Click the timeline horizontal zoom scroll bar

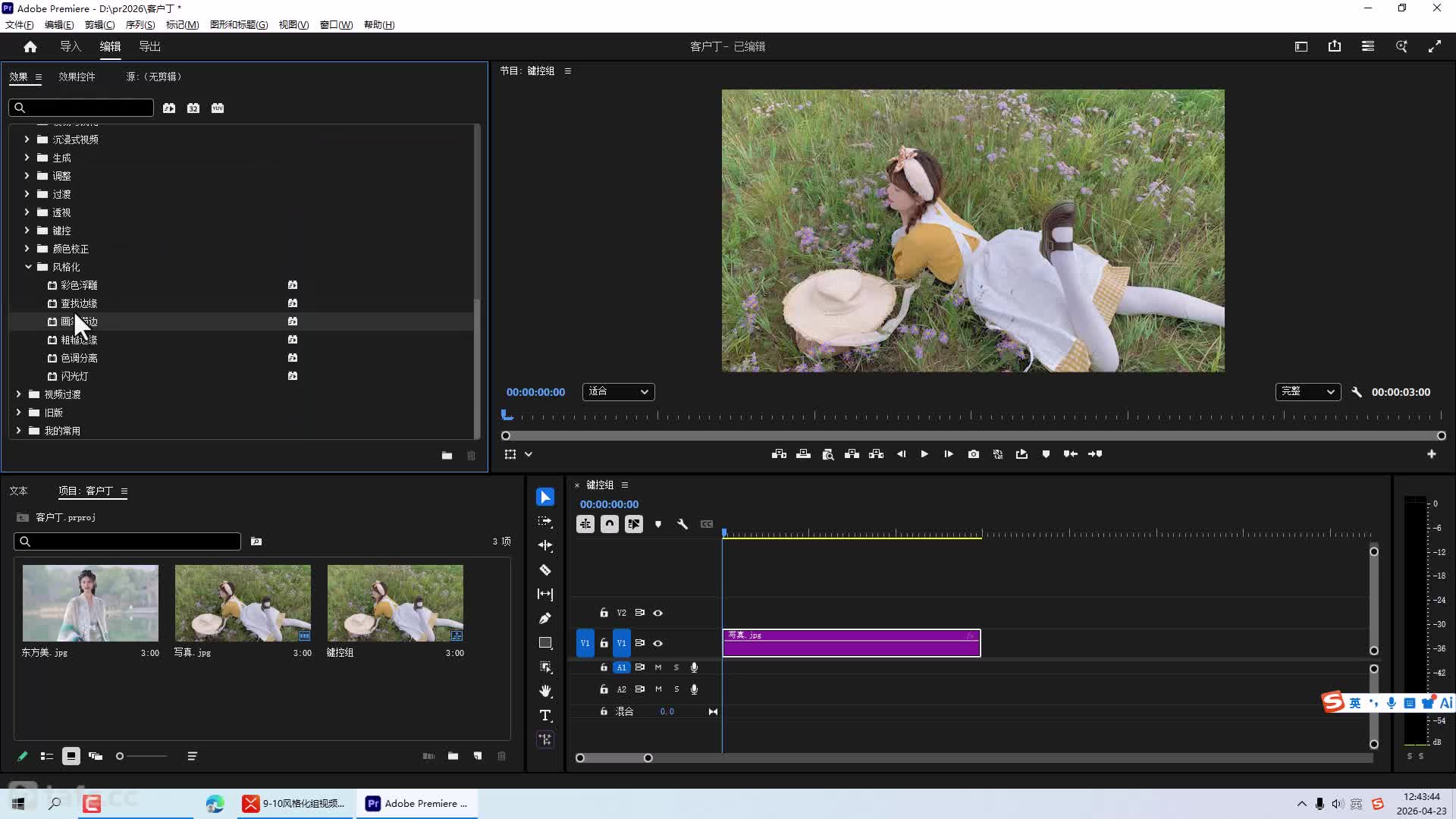pyautogui.click(x=614, y=758)
